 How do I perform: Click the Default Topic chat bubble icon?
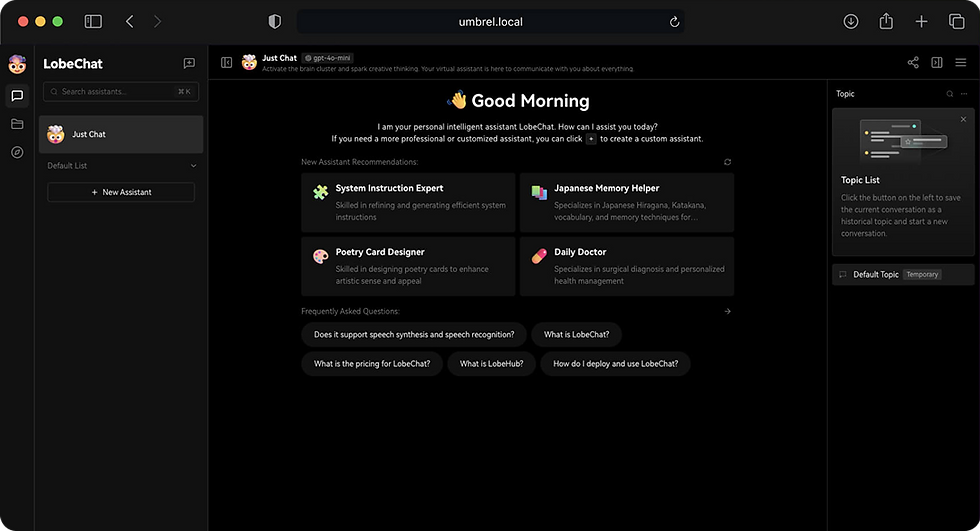pos(842,274)
